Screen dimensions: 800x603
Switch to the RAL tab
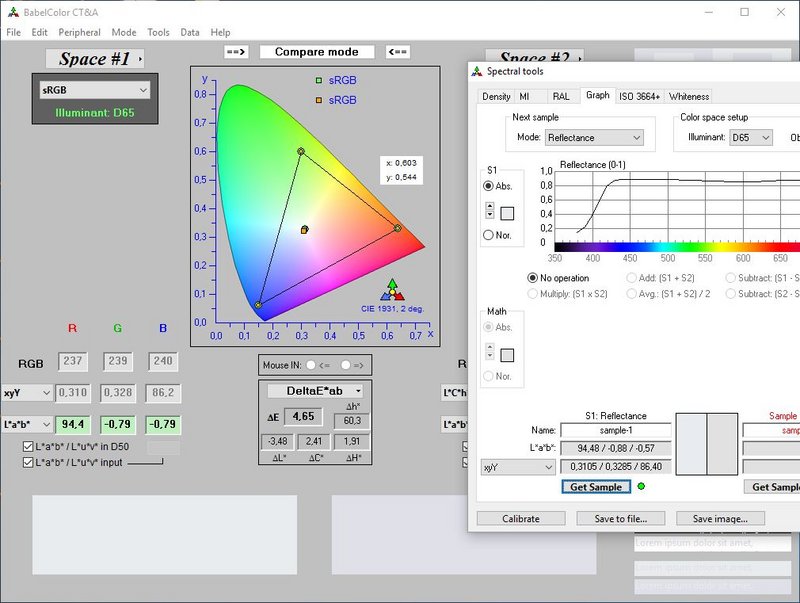tap(561, 96)
